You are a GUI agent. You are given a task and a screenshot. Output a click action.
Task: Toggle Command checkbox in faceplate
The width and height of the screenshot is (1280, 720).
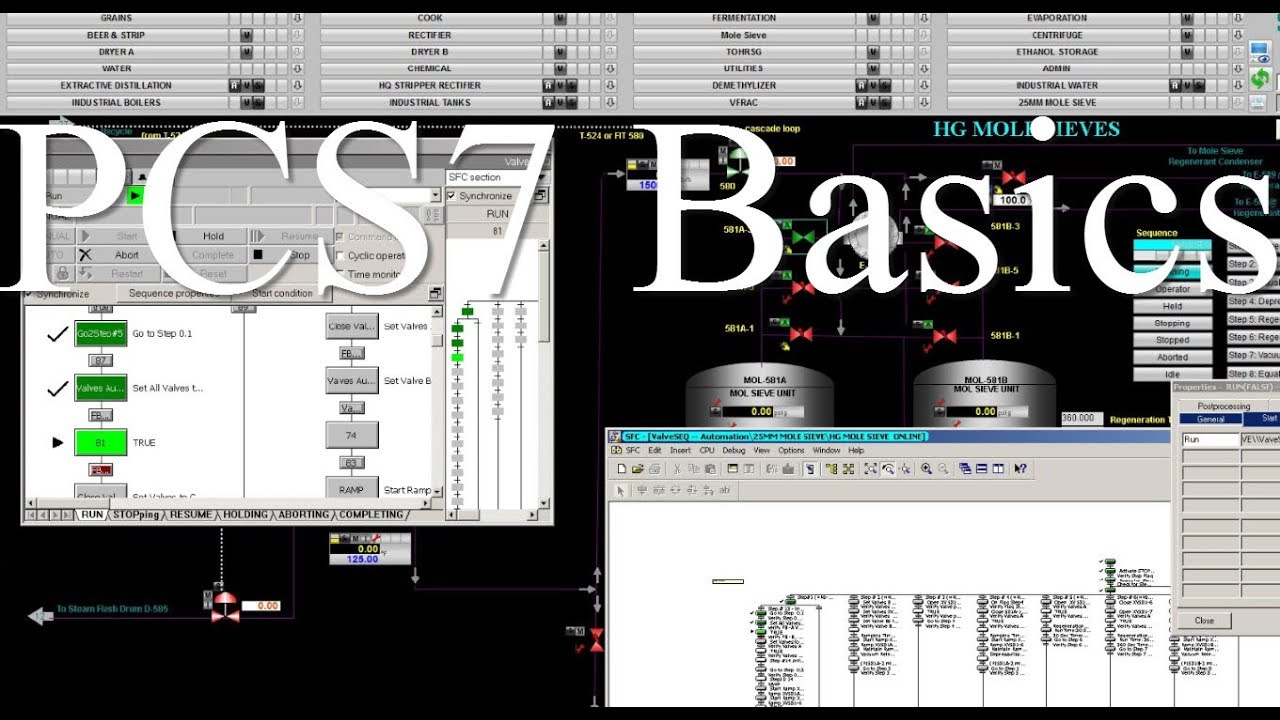point(340,237)
